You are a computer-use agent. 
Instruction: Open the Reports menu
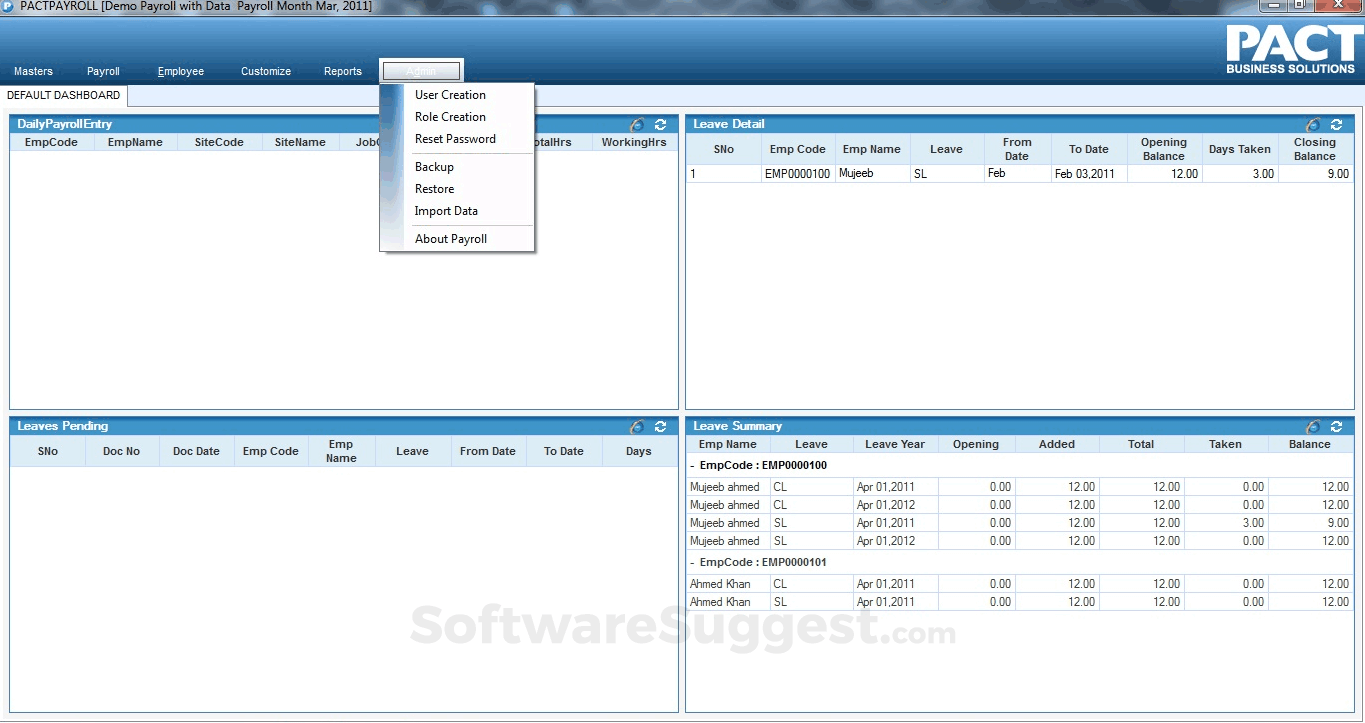point(342,72)
